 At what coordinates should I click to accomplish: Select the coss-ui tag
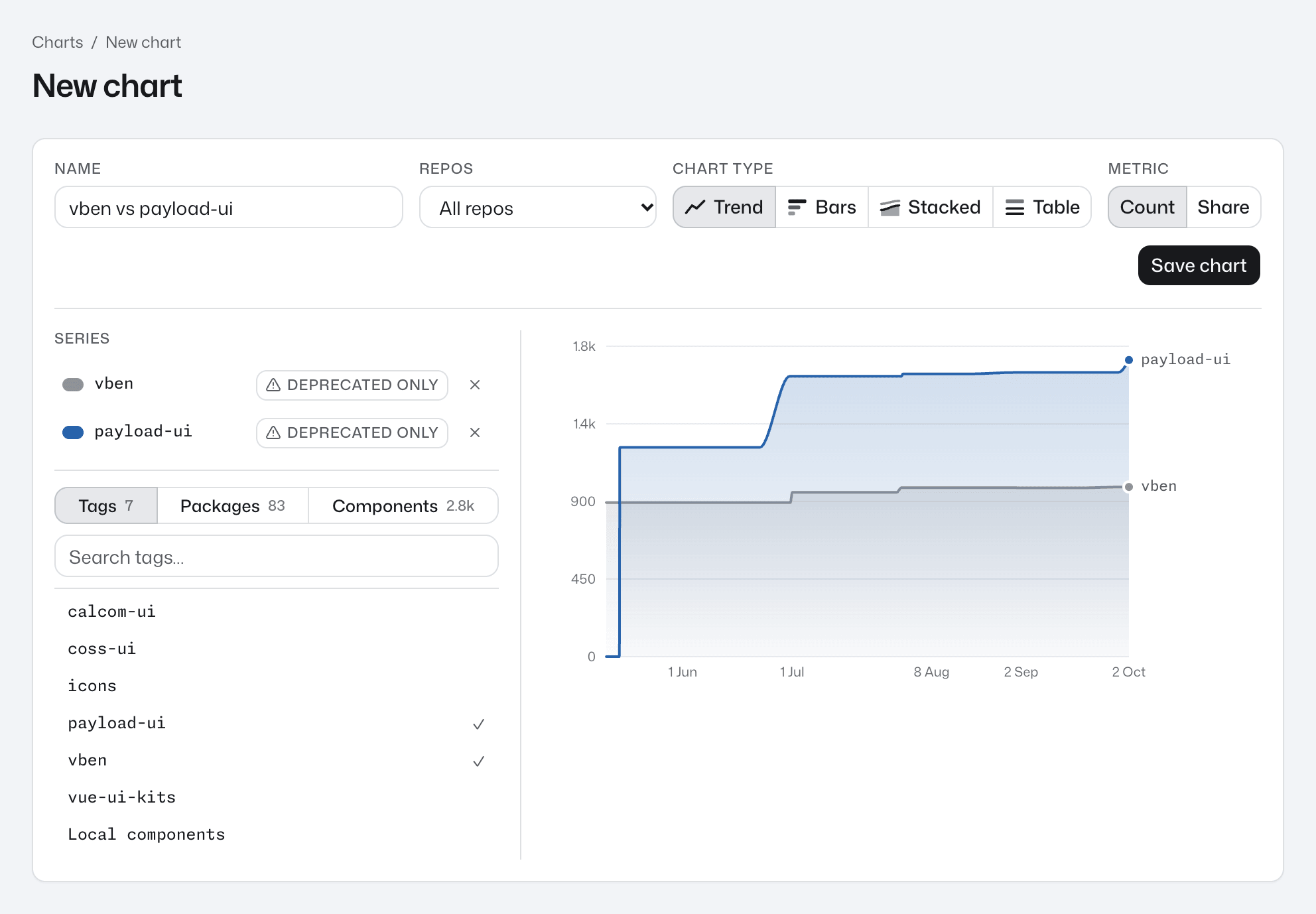(x=277, y=649)
